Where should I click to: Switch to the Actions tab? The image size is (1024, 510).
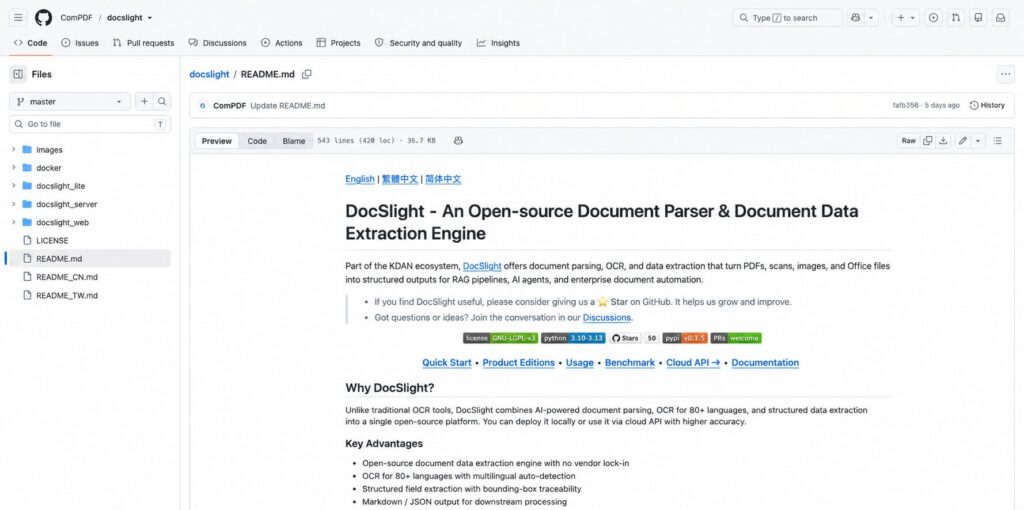281,43
